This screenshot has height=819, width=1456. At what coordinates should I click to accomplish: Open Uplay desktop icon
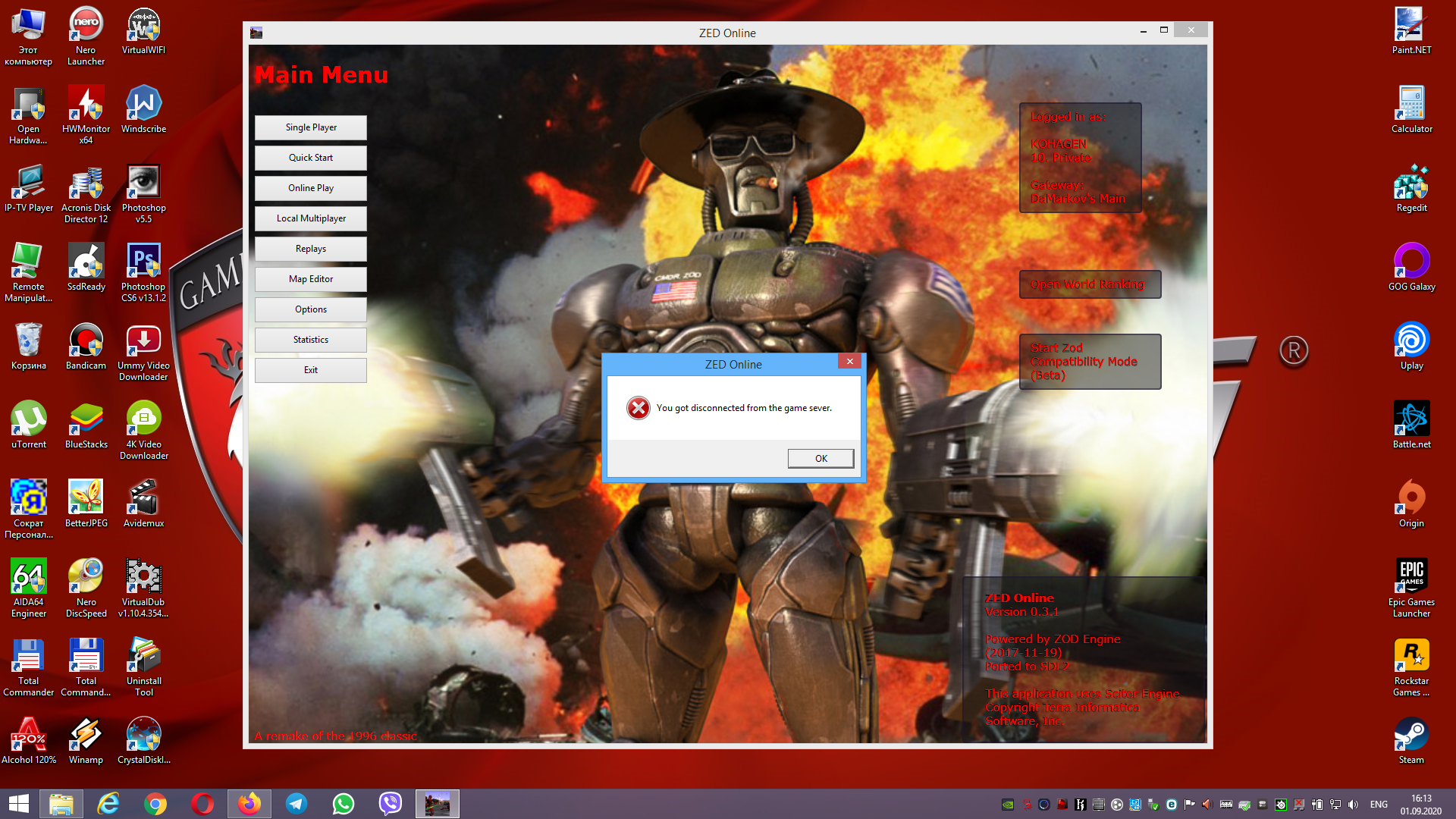1411,347
